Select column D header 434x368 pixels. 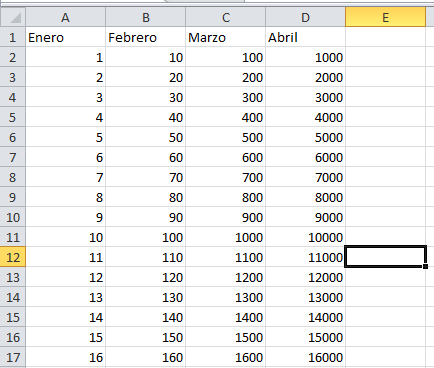click(306, 17)
